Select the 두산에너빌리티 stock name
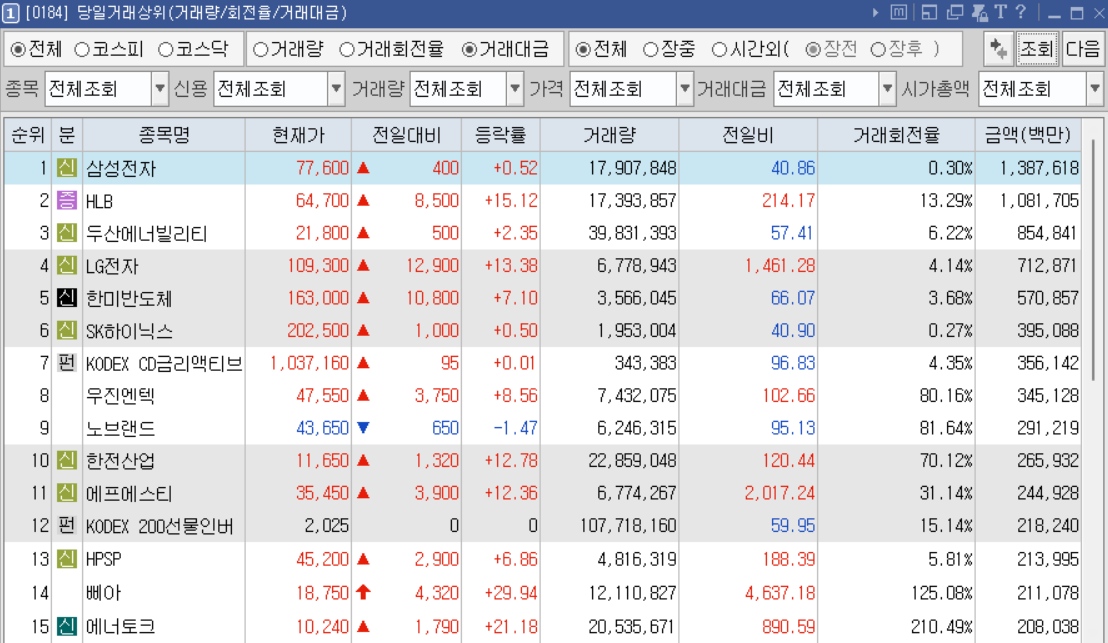The width and height of the screenshot is (1108, 643). coord(146,234)
